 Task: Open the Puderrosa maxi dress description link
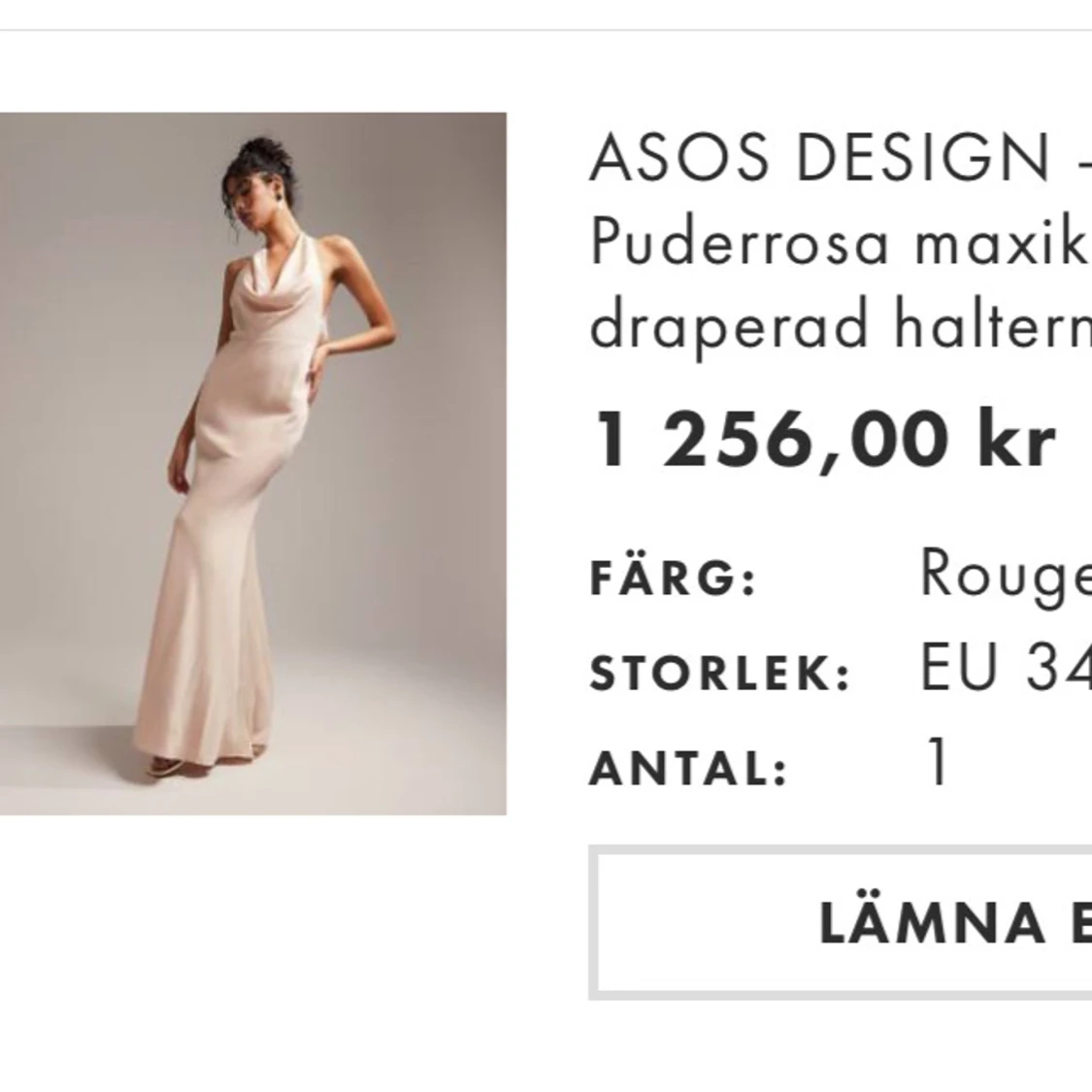(x=841, y=244)
